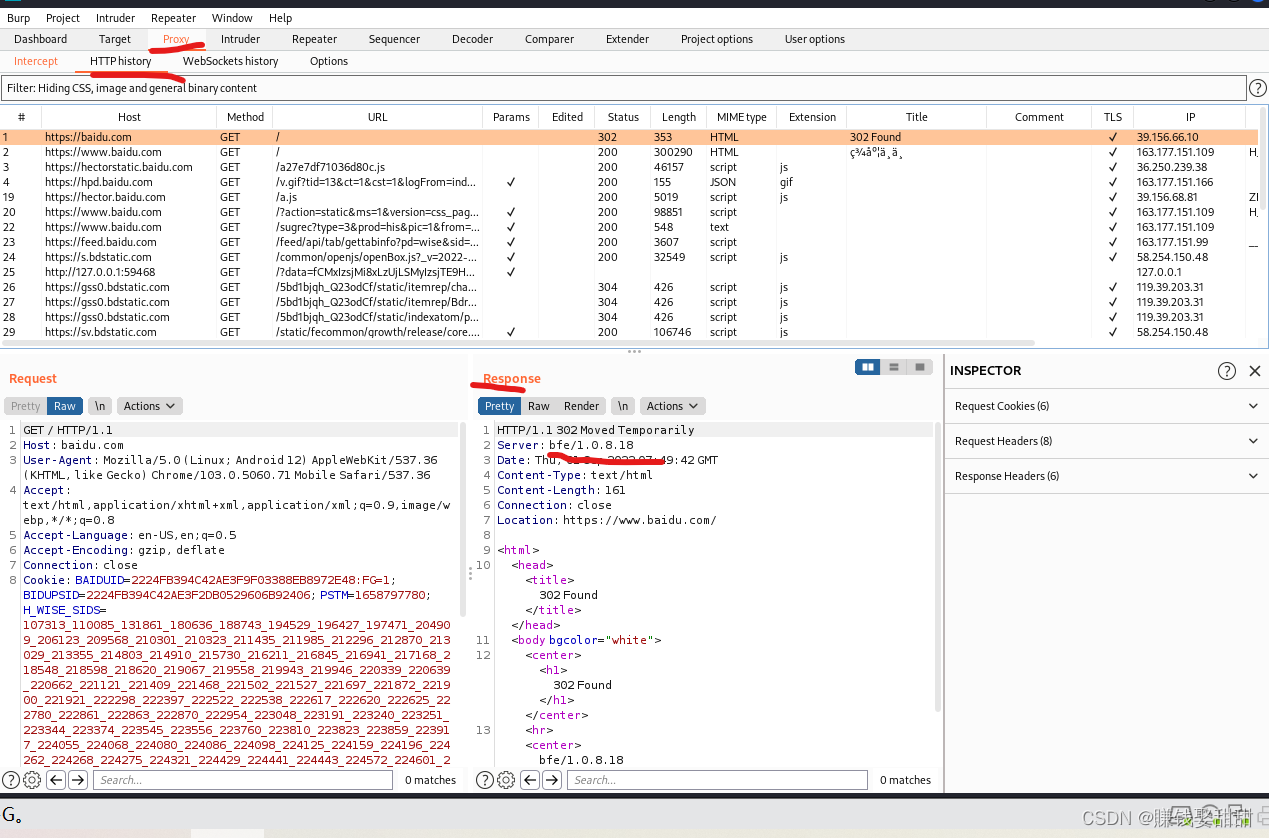Click the filter bar to edit filters

point(624,88)
